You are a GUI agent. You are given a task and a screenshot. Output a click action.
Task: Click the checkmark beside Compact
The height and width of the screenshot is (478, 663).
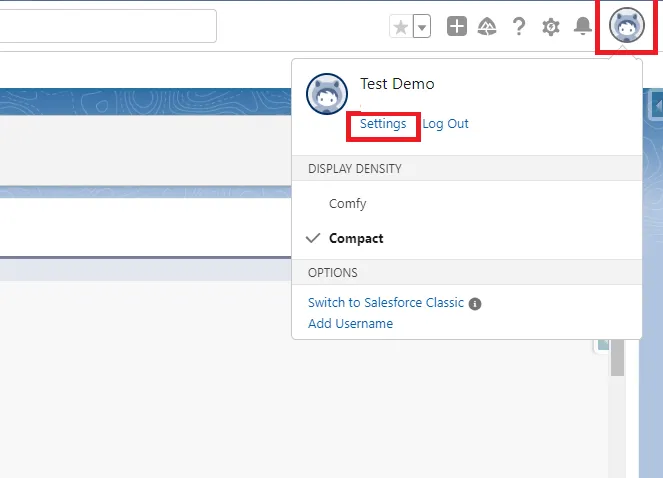314,239
